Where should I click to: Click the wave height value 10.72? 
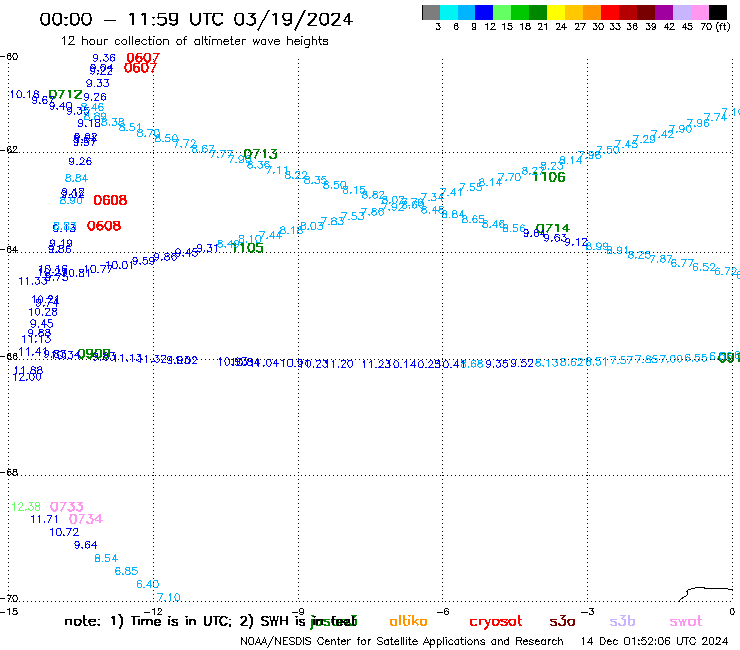[x=64, y=532]
